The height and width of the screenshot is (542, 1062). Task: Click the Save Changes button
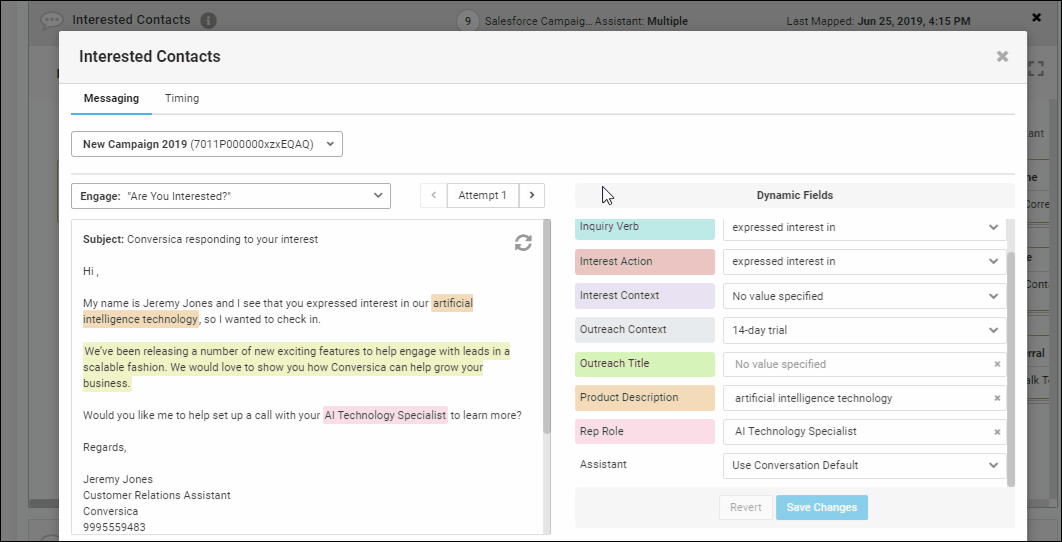click(x=822, y=507)
